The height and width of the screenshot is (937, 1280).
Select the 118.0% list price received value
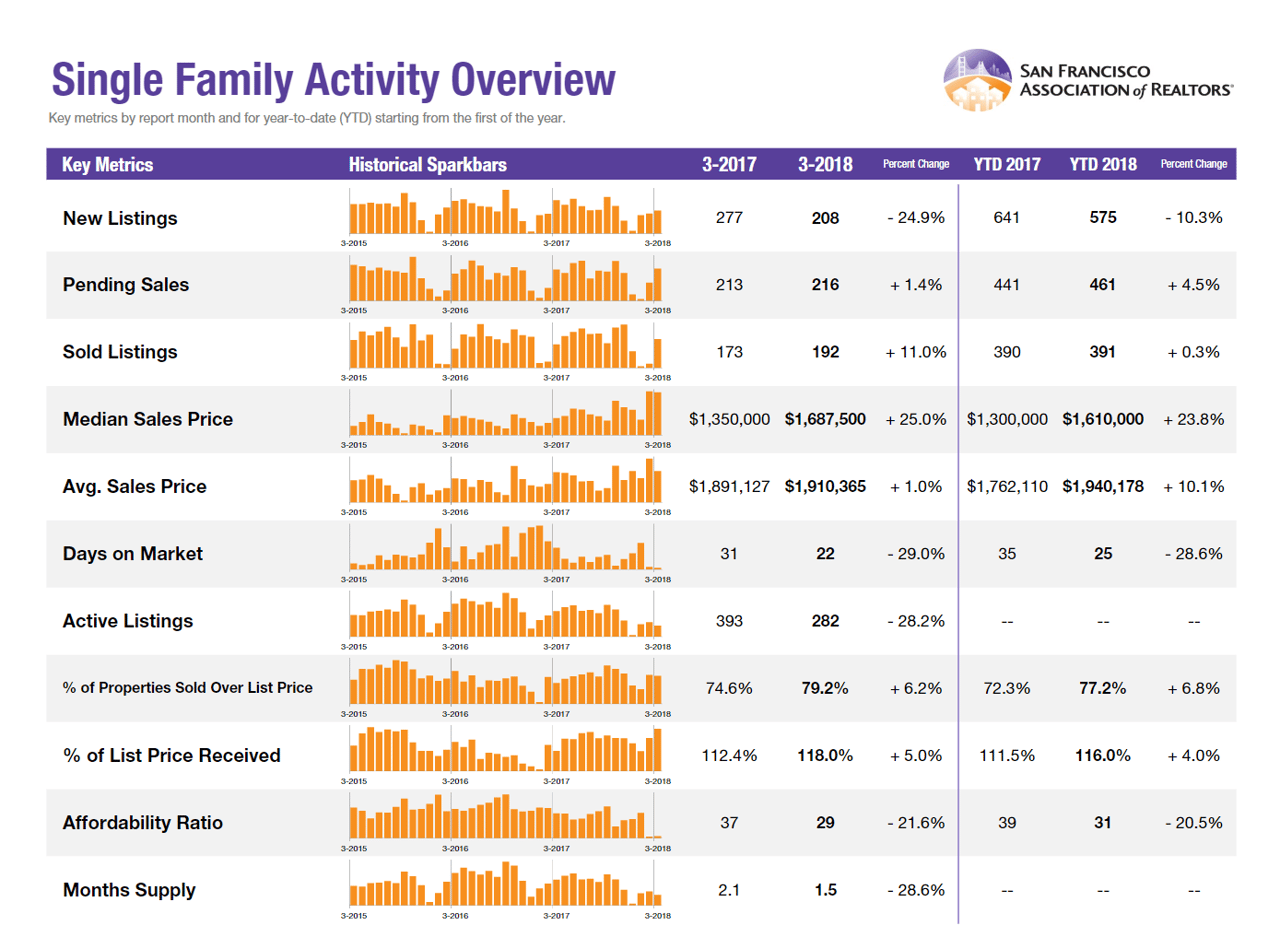pyautogui.click(x=825, y=756)
